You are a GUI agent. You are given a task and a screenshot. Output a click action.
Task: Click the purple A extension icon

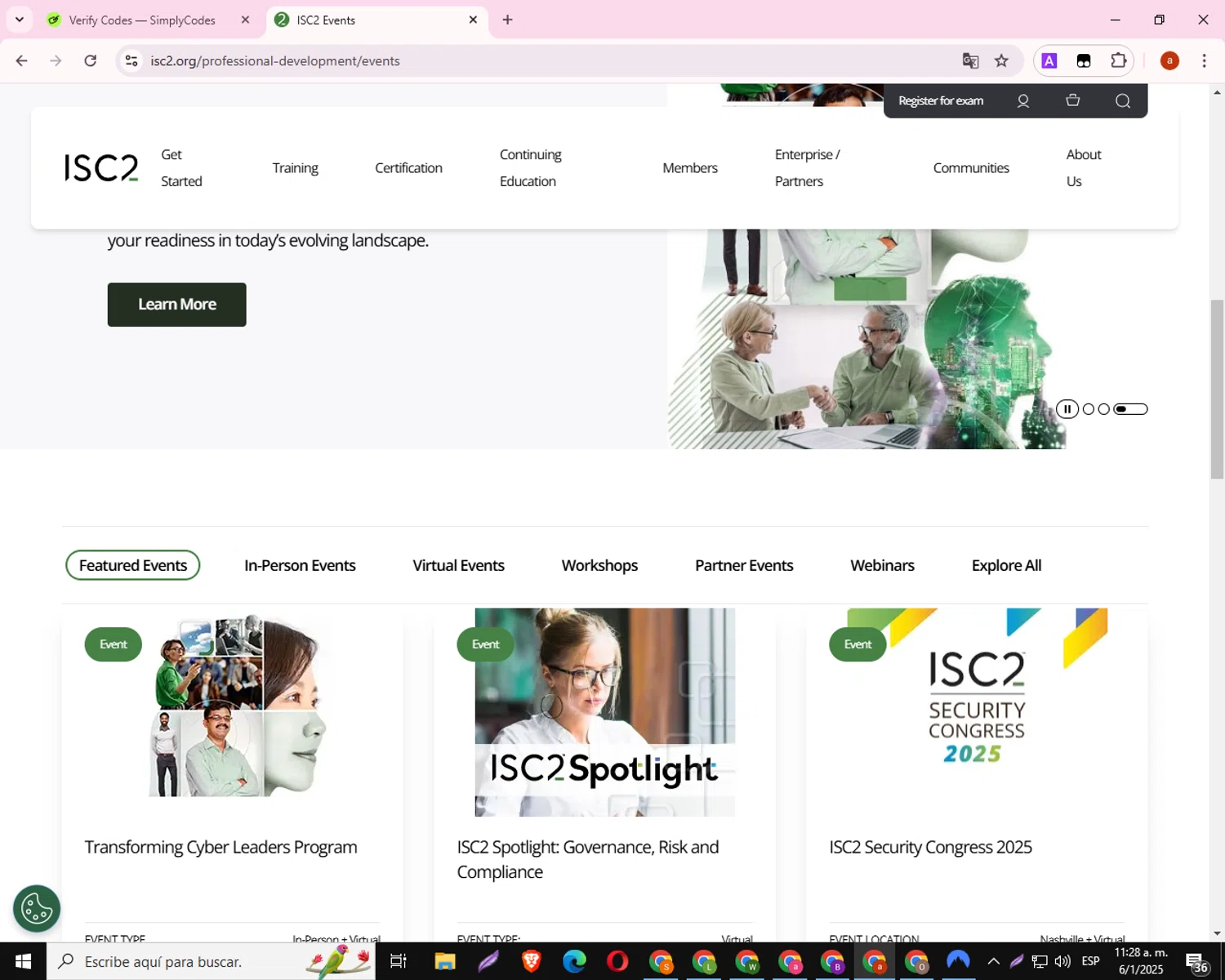tap(1049, 60)
